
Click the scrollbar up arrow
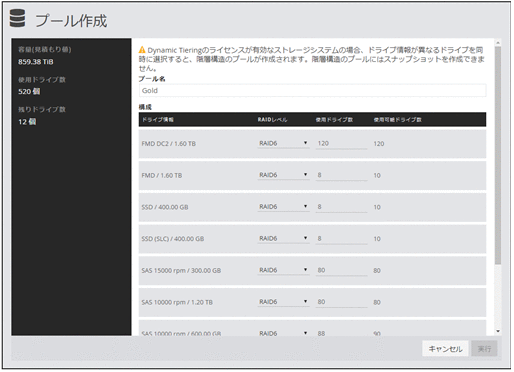(x=498, y=43)
